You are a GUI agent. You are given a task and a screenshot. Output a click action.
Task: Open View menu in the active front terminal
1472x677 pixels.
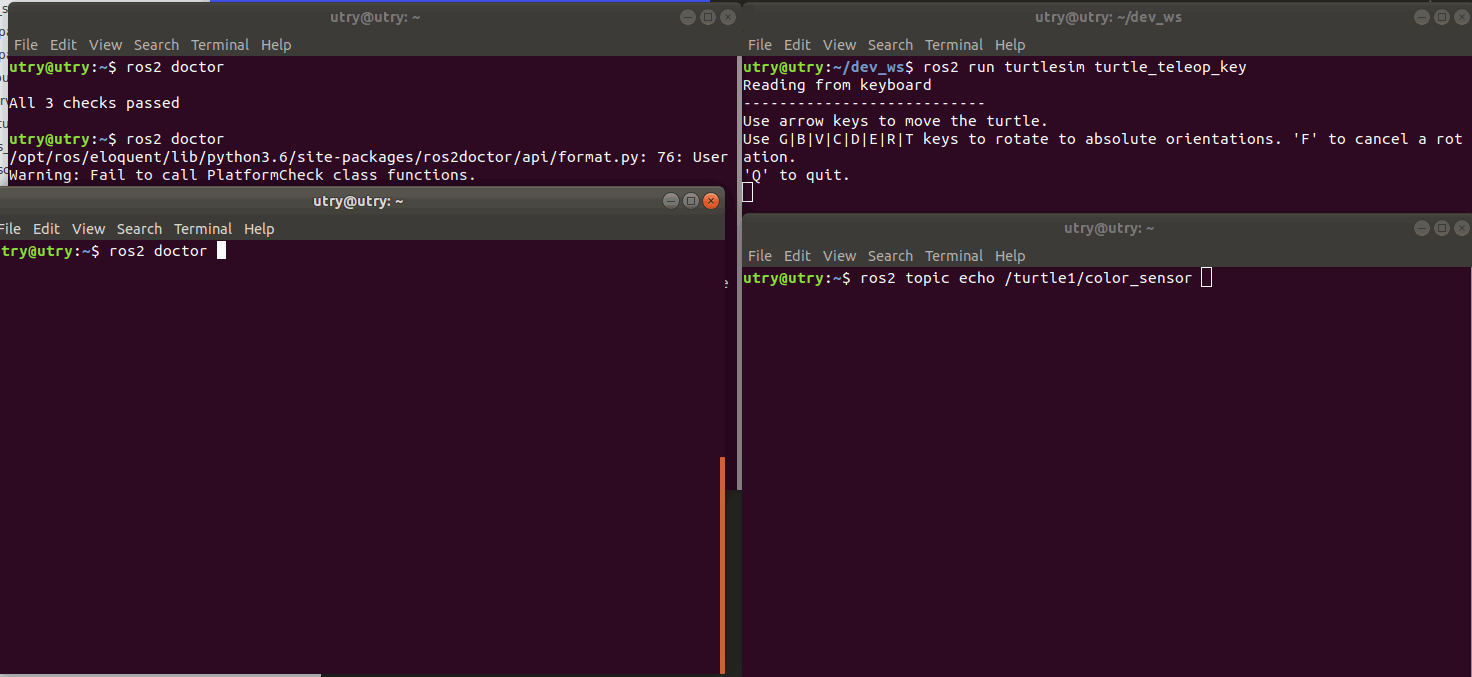[88, 229]
